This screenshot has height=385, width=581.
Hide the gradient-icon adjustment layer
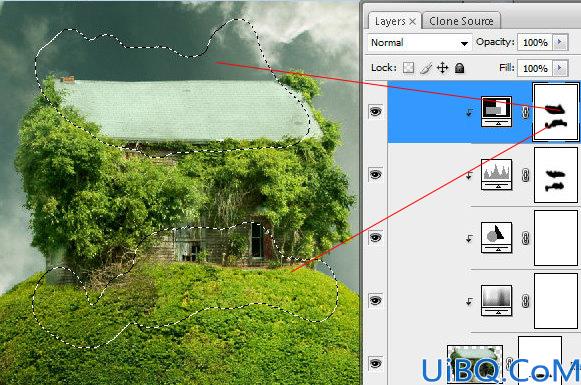[x=375, y=300]
